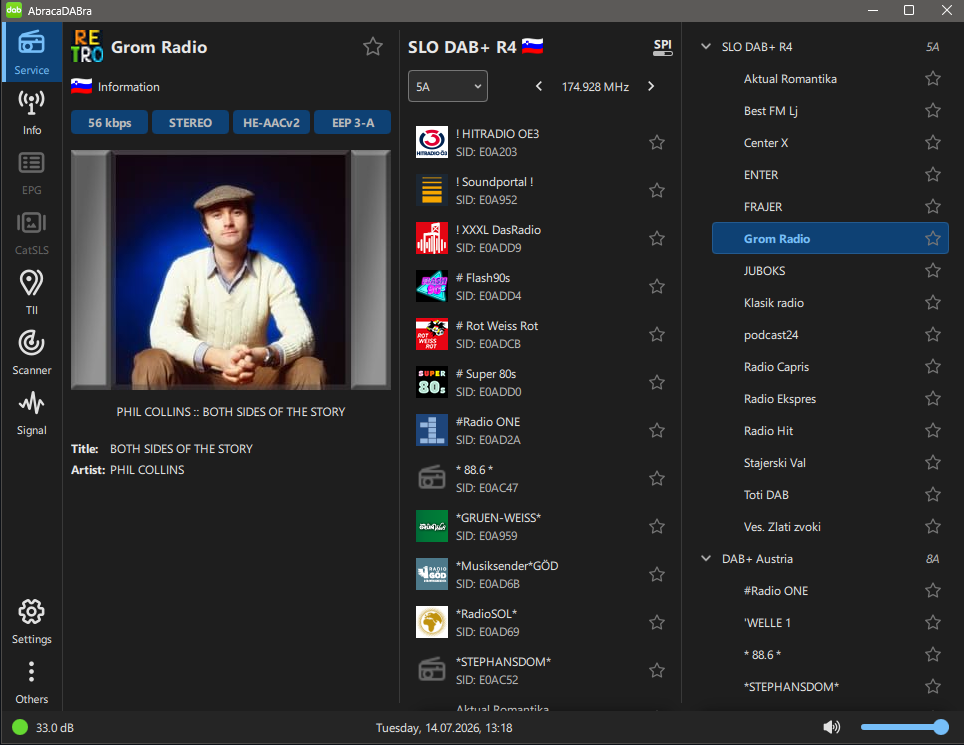Open the Service sidebar page
Screen dimensions: 964x745
pos(31,53)
